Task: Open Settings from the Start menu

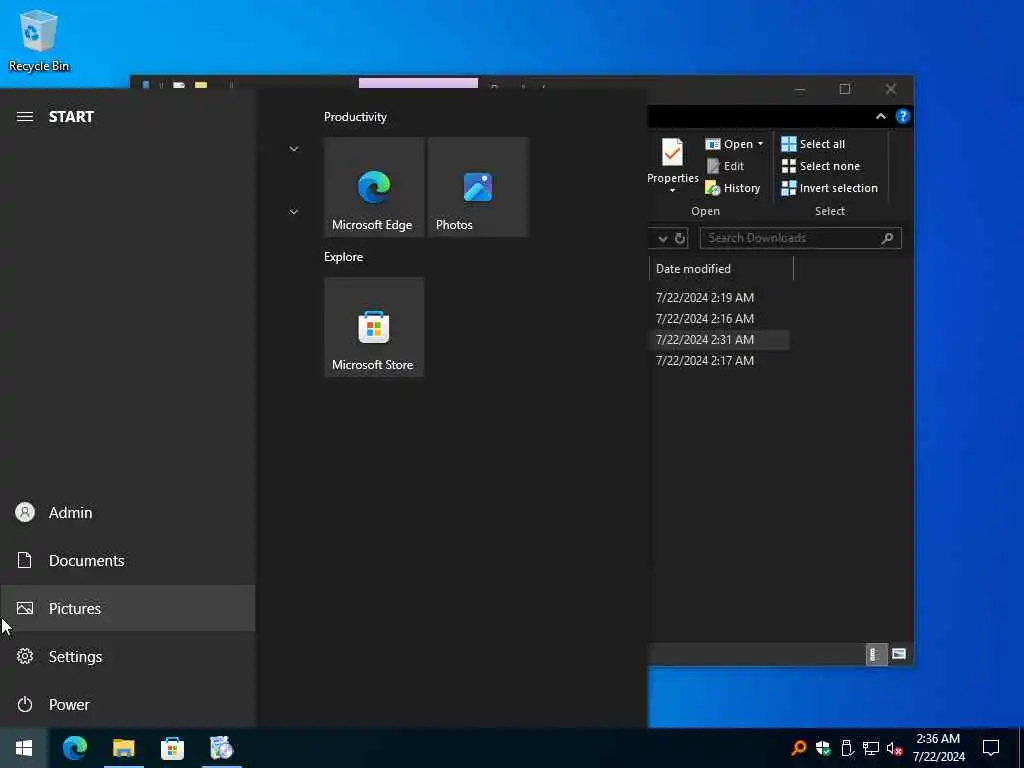Action: [127, 656]
